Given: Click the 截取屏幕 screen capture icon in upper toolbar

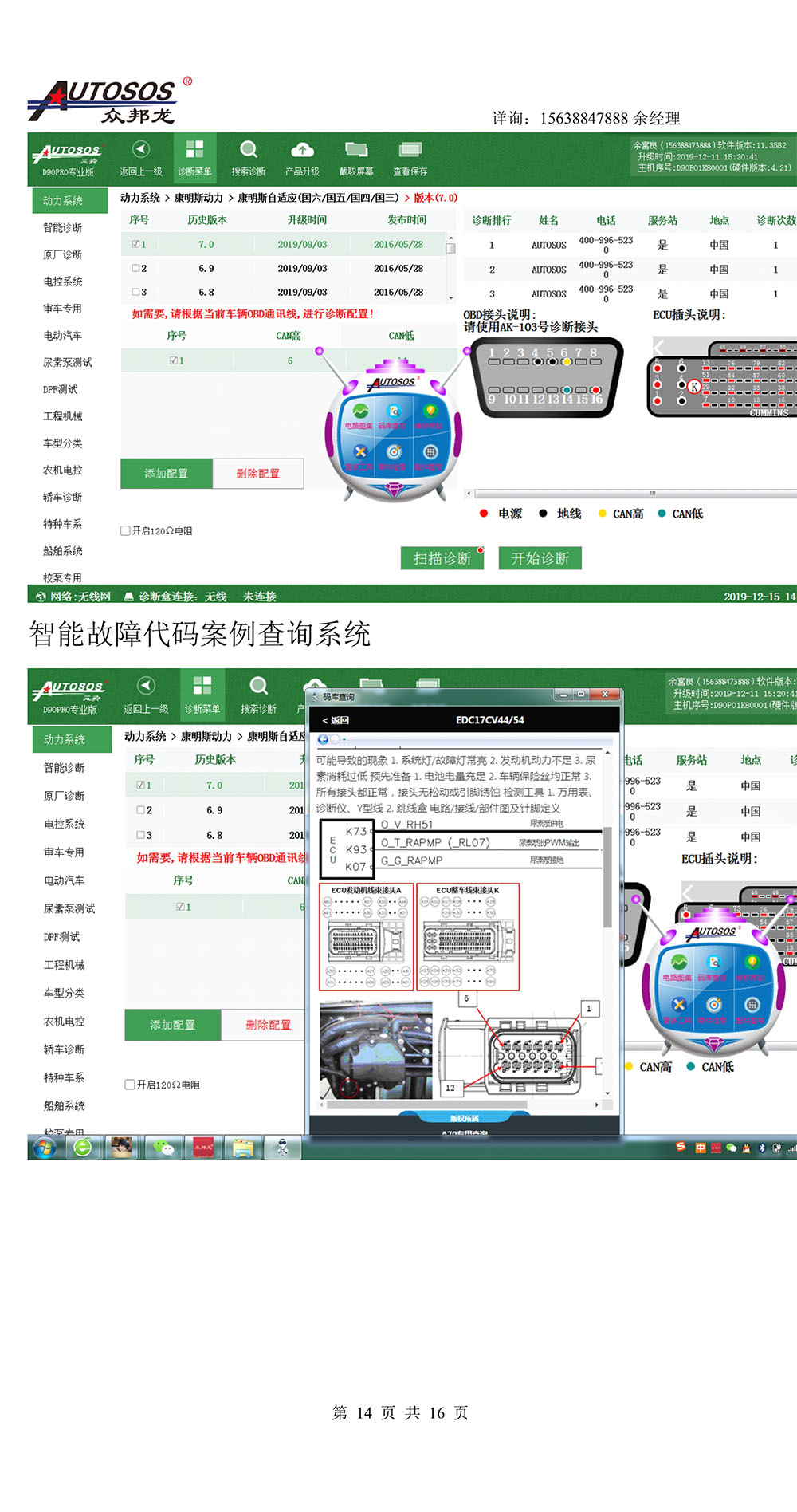Looking at the screenshot, I should click(355, 150).
